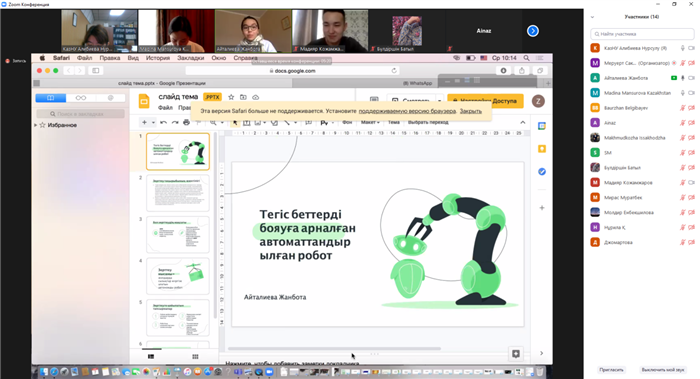The height and width of the screenshot is (379, 700).
Task: Open the Вид menu
Action: point(133,58)
